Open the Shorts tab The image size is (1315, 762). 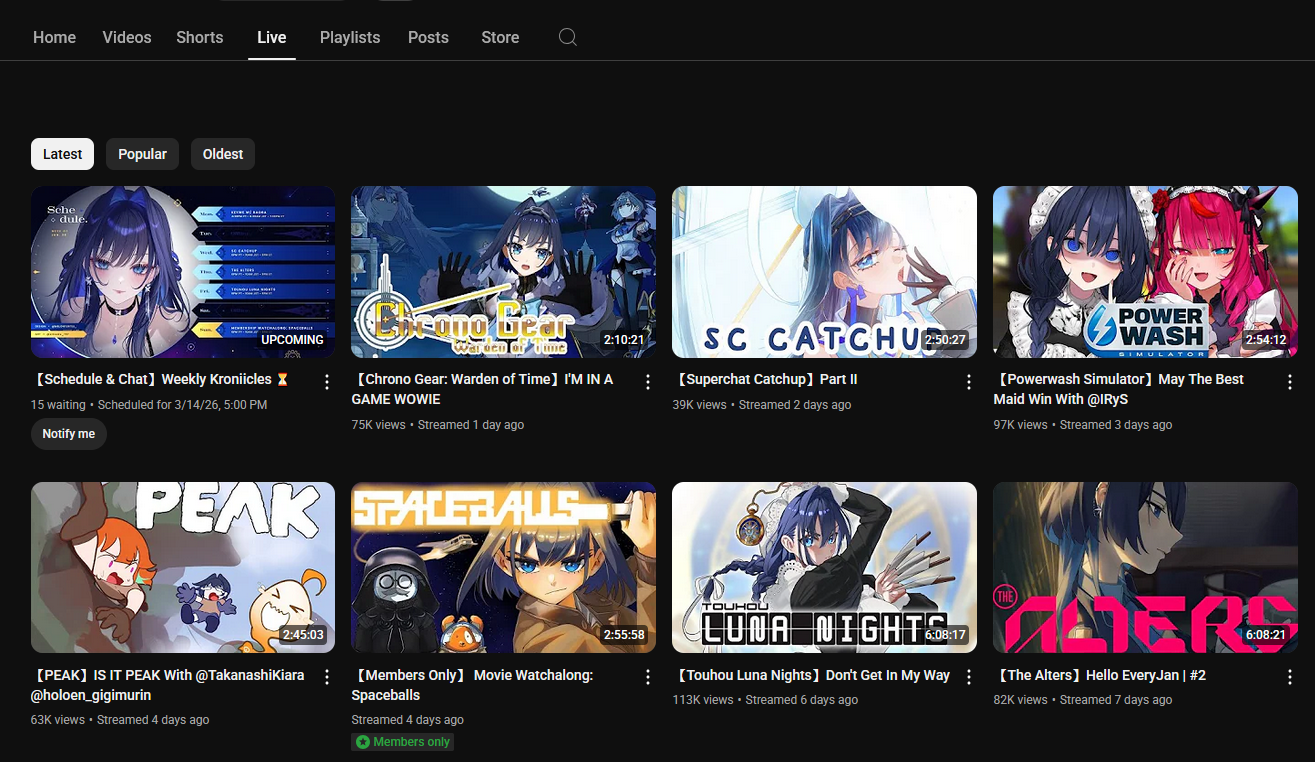click(200, 37)
